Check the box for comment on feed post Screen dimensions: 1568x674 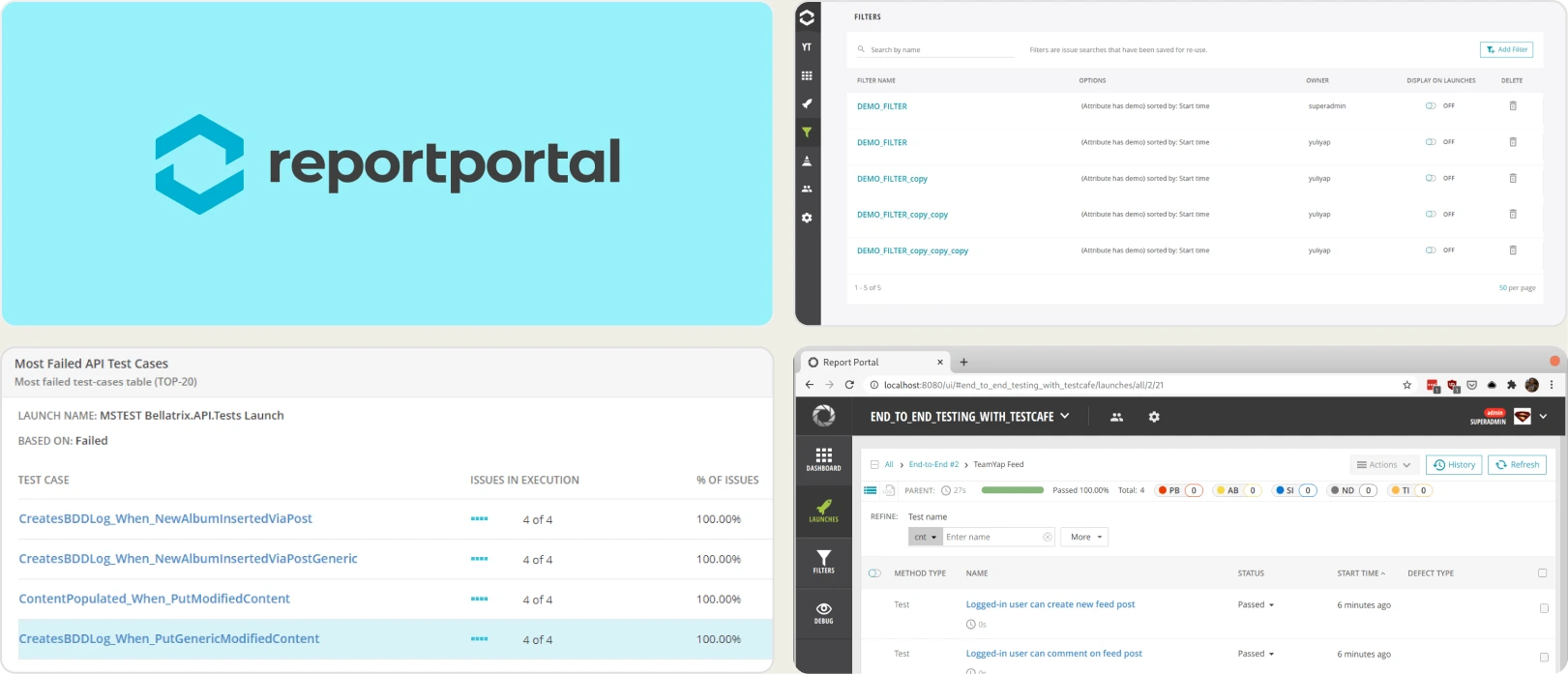(1544, 658)
